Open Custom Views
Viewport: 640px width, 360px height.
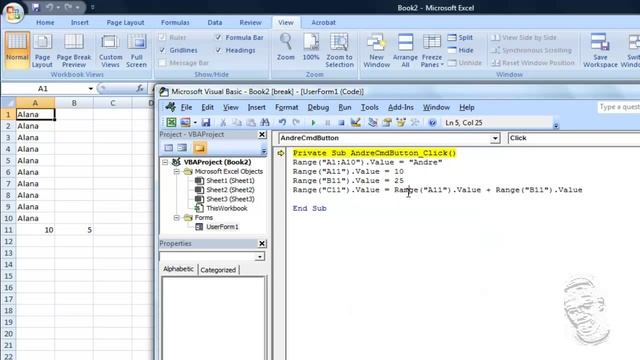[x=110, y=51]
